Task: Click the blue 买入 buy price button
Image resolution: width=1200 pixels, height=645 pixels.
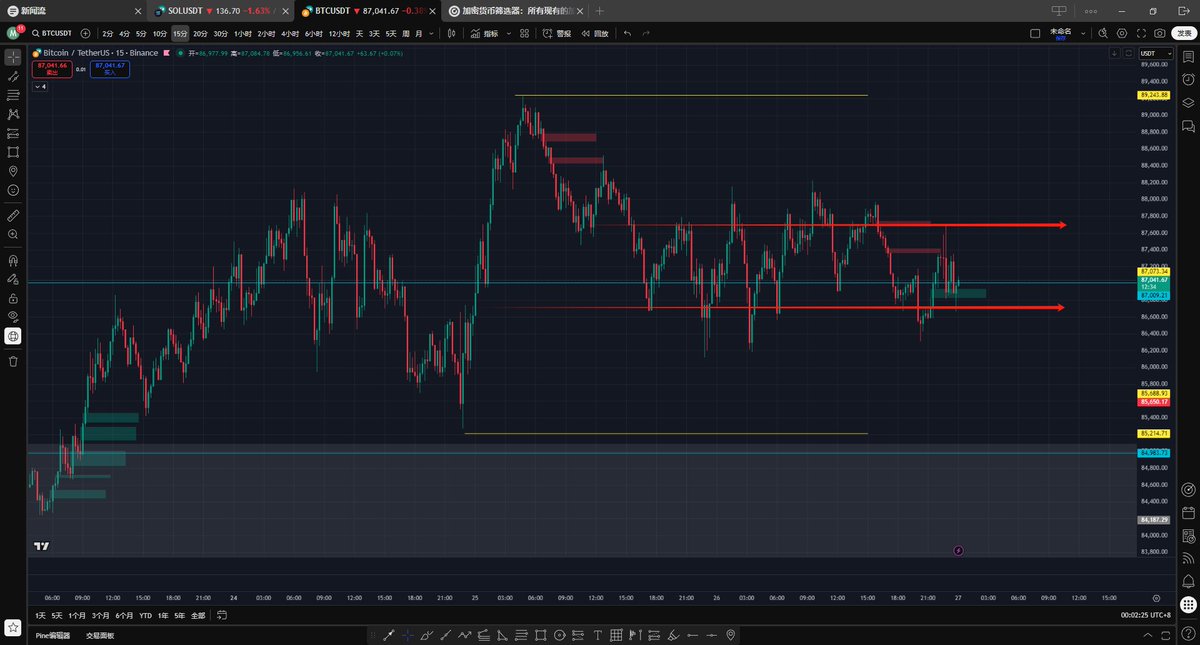Action: (110, 69)
